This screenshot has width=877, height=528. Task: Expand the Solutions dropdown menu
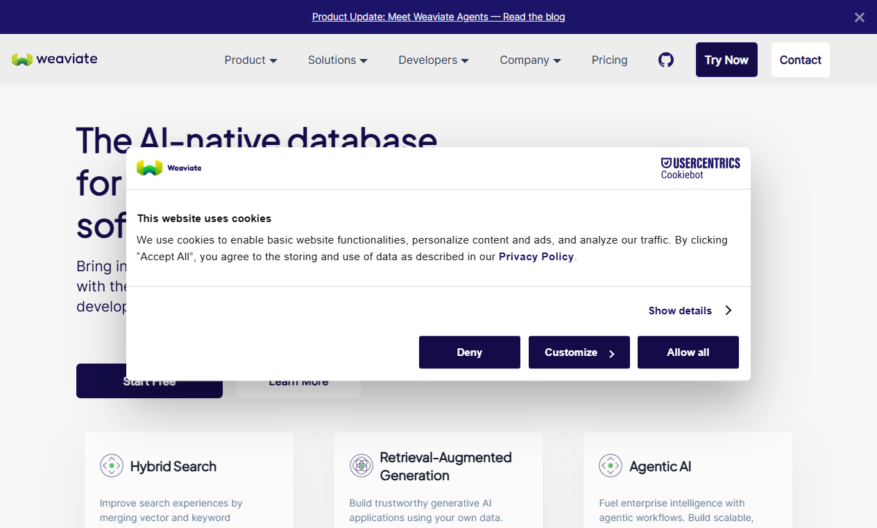coord(337,60)
